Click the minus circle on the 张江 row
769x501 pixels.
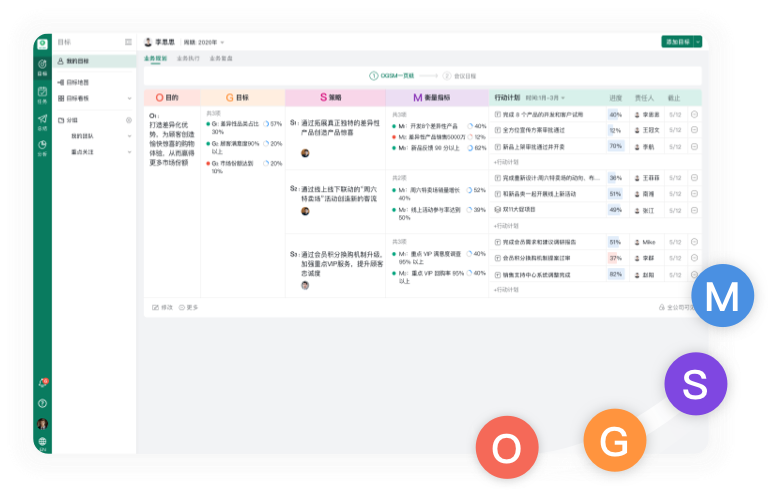click(694, 210)
